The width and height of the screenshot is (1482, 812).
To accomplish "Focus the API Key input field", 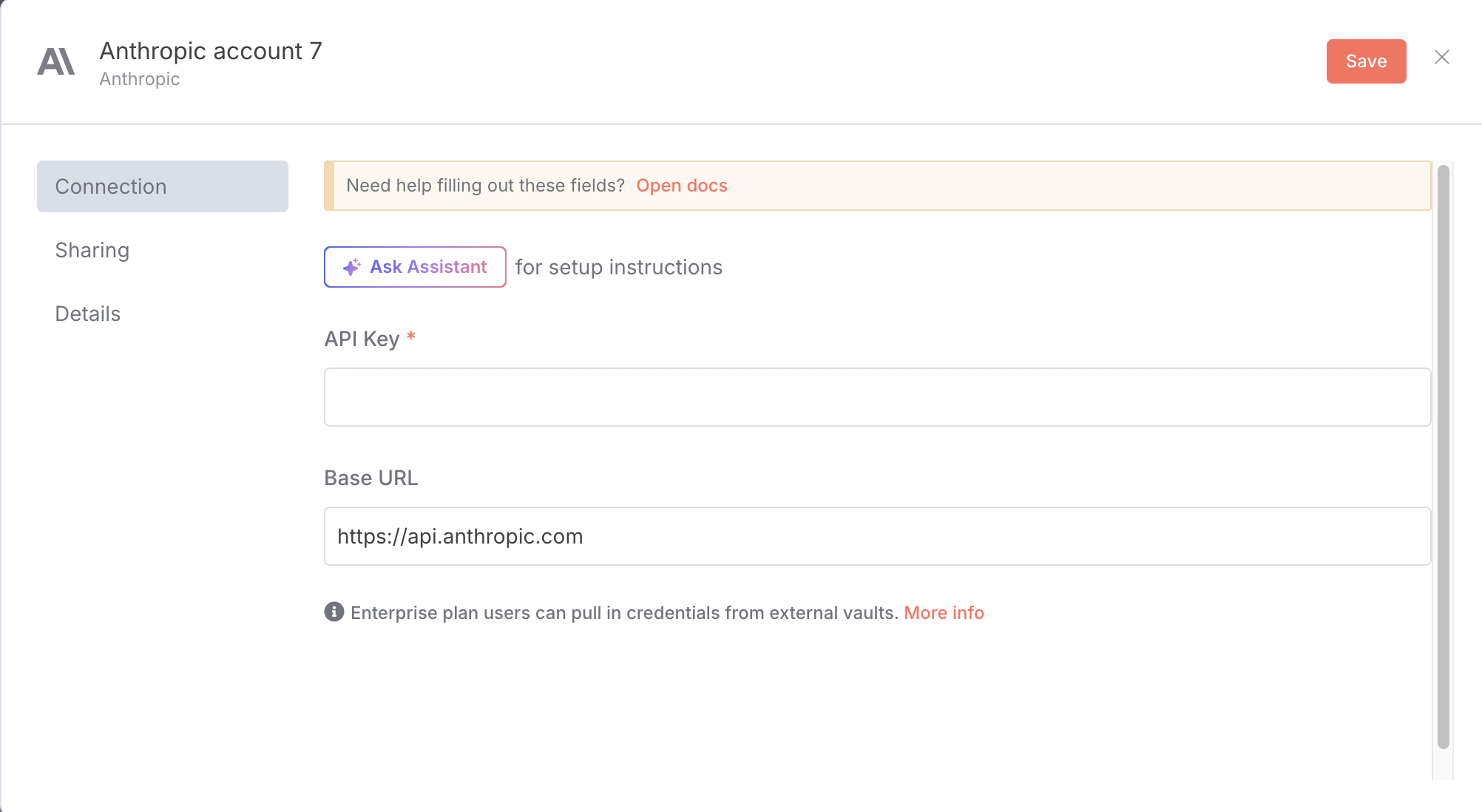I will (x=877, y=397).
